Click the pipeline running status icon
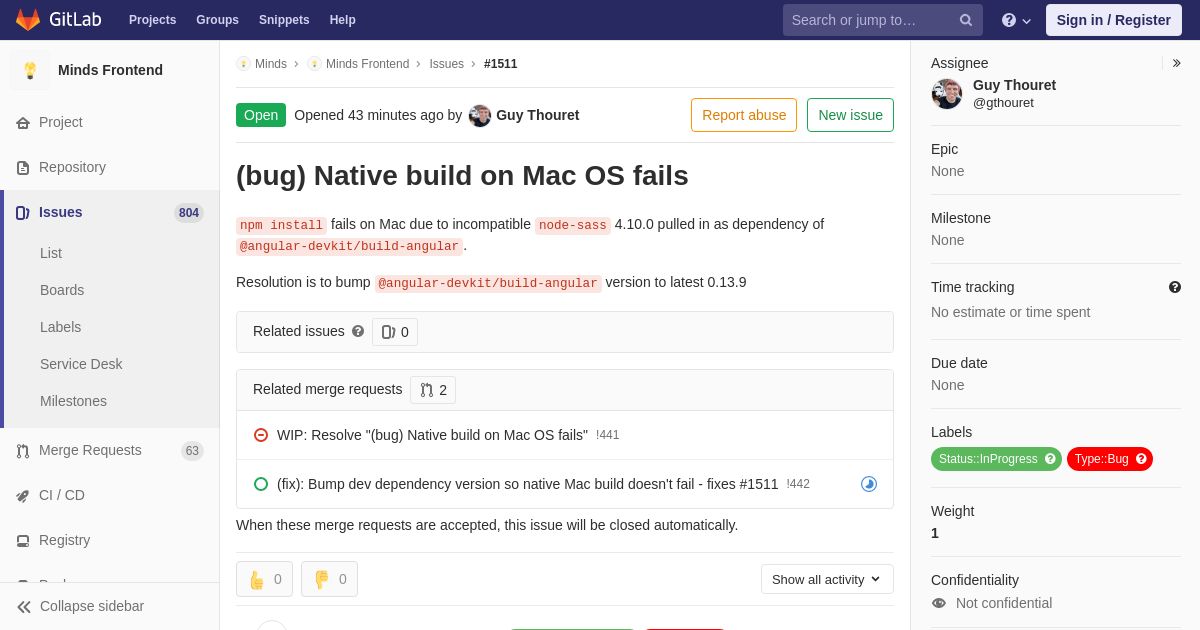1200x630 pixels. [869, 484]
